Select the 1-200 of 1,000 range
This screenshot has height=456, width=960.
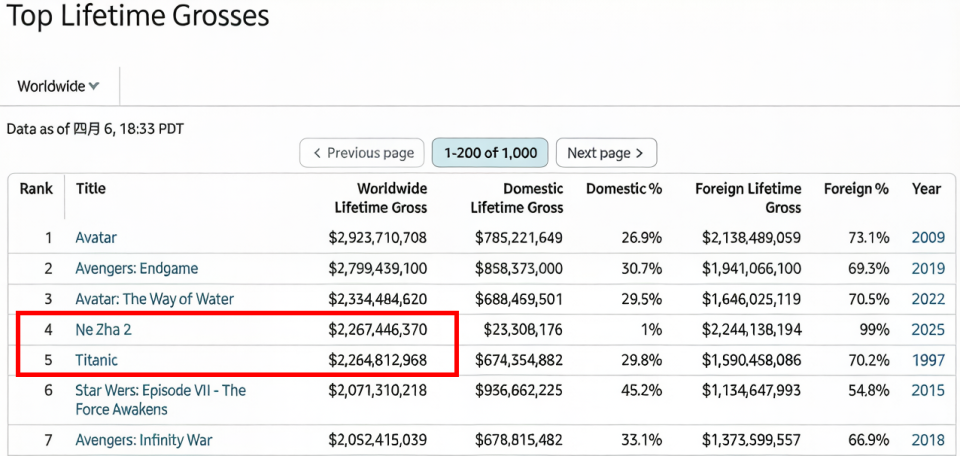coord(490,153)
